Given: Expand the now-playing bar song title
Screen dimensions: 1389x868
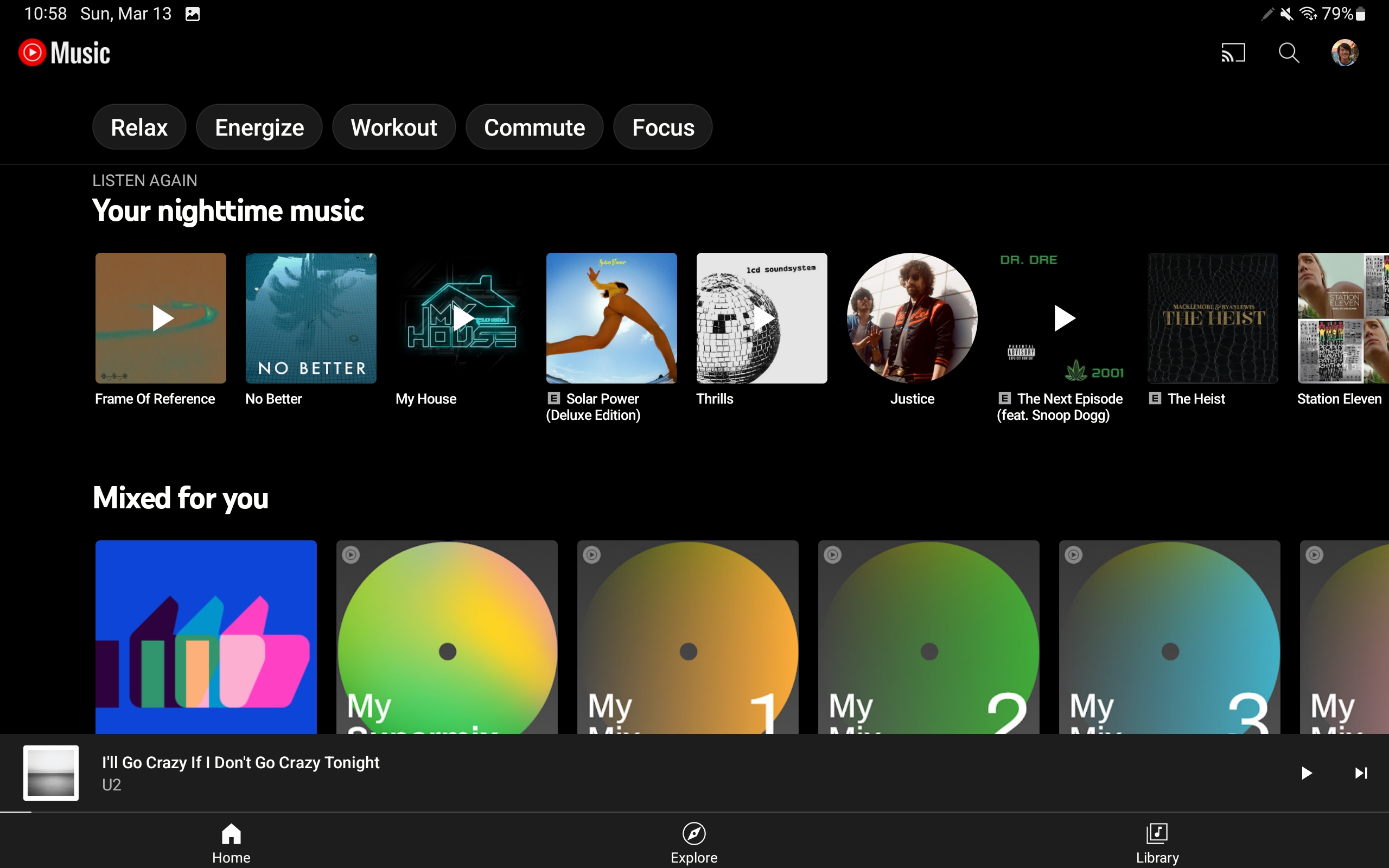Looking at the screenshot, I should (240, 762).
